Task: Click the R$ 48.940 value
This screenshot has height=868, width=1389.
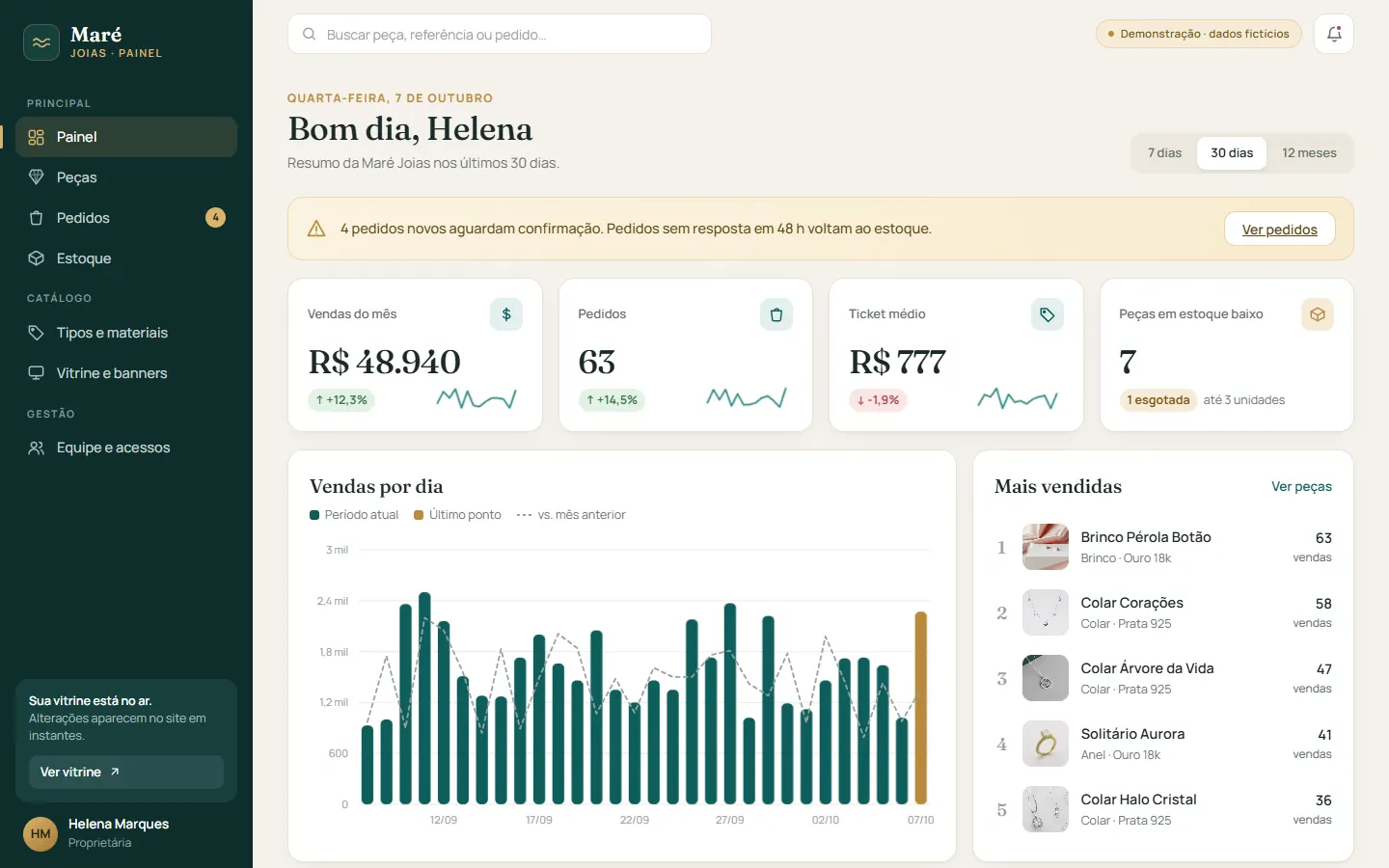Action: (385, 363)
